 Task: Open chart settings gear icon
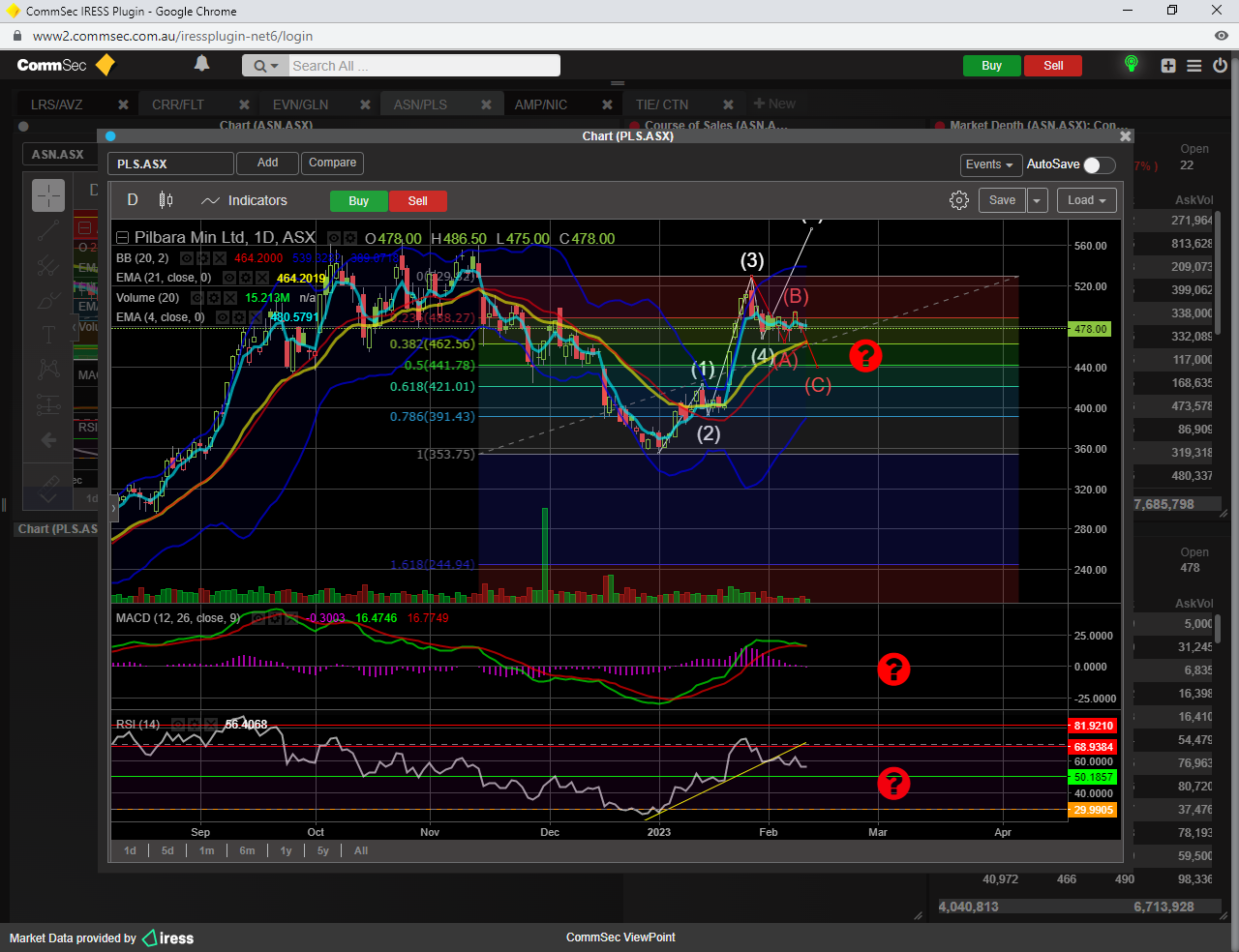pos(959,200)
